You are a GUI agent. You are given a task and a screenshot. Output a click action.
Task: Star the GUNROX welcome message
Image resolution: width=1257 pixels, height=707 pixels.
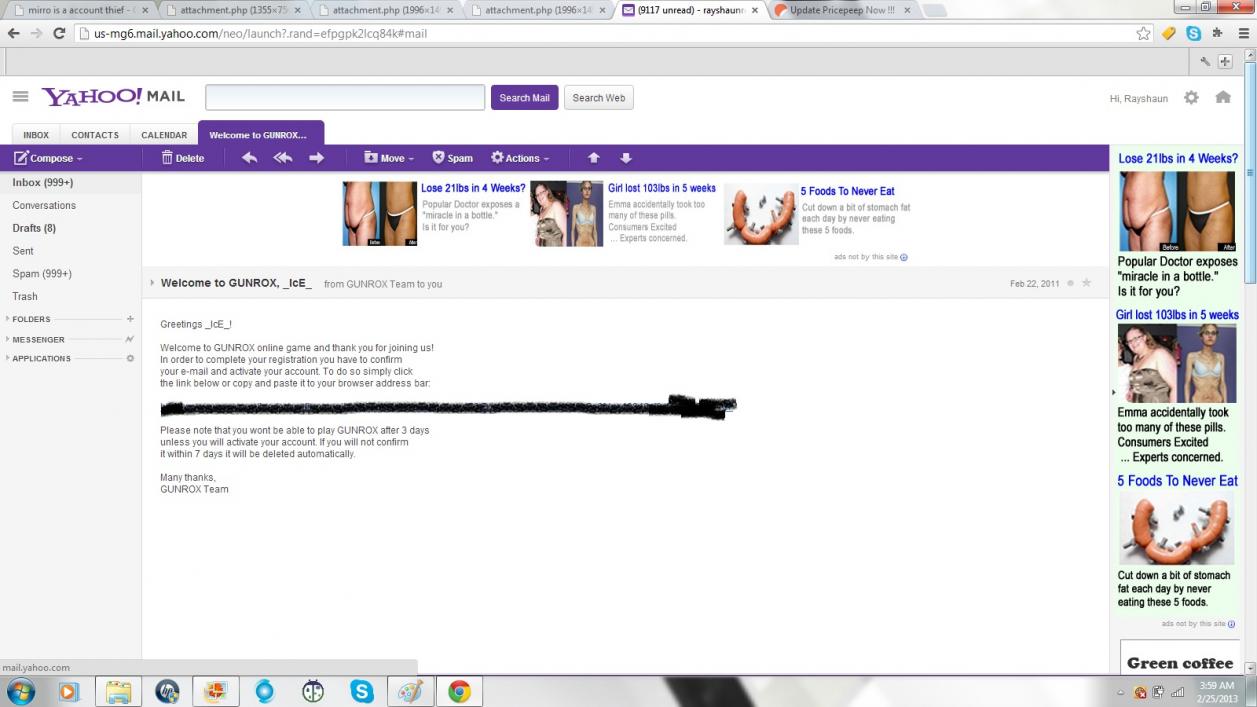tap(1087, 284)
